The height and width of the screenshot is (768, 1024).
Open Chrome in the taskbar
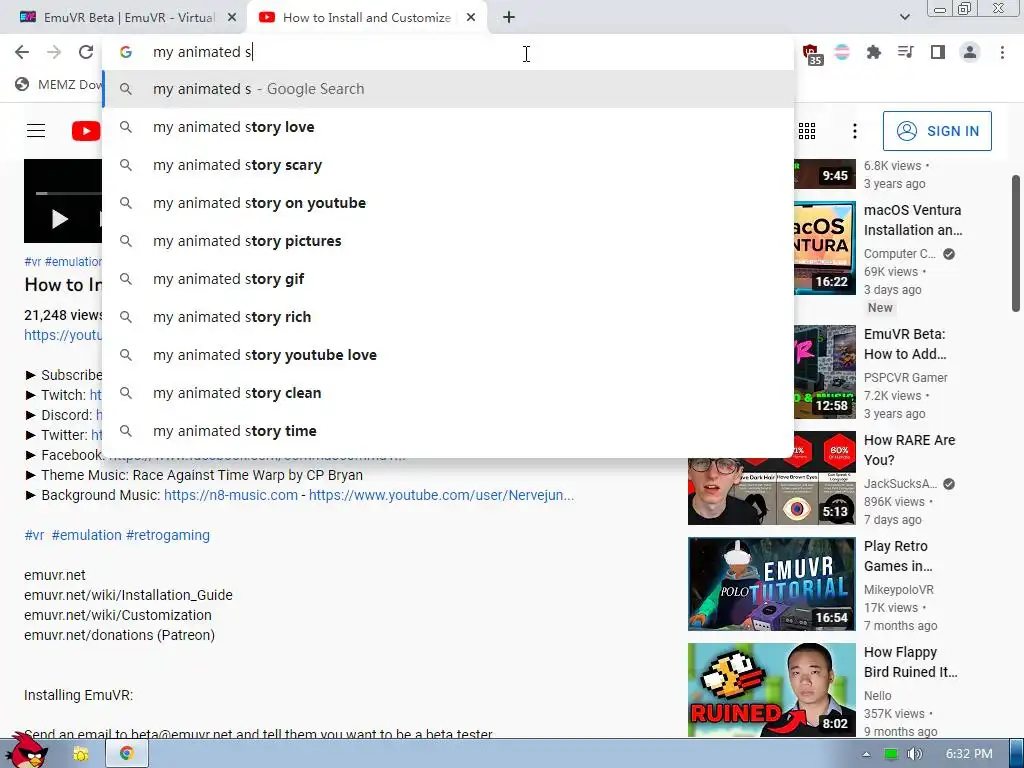(127, 754)
